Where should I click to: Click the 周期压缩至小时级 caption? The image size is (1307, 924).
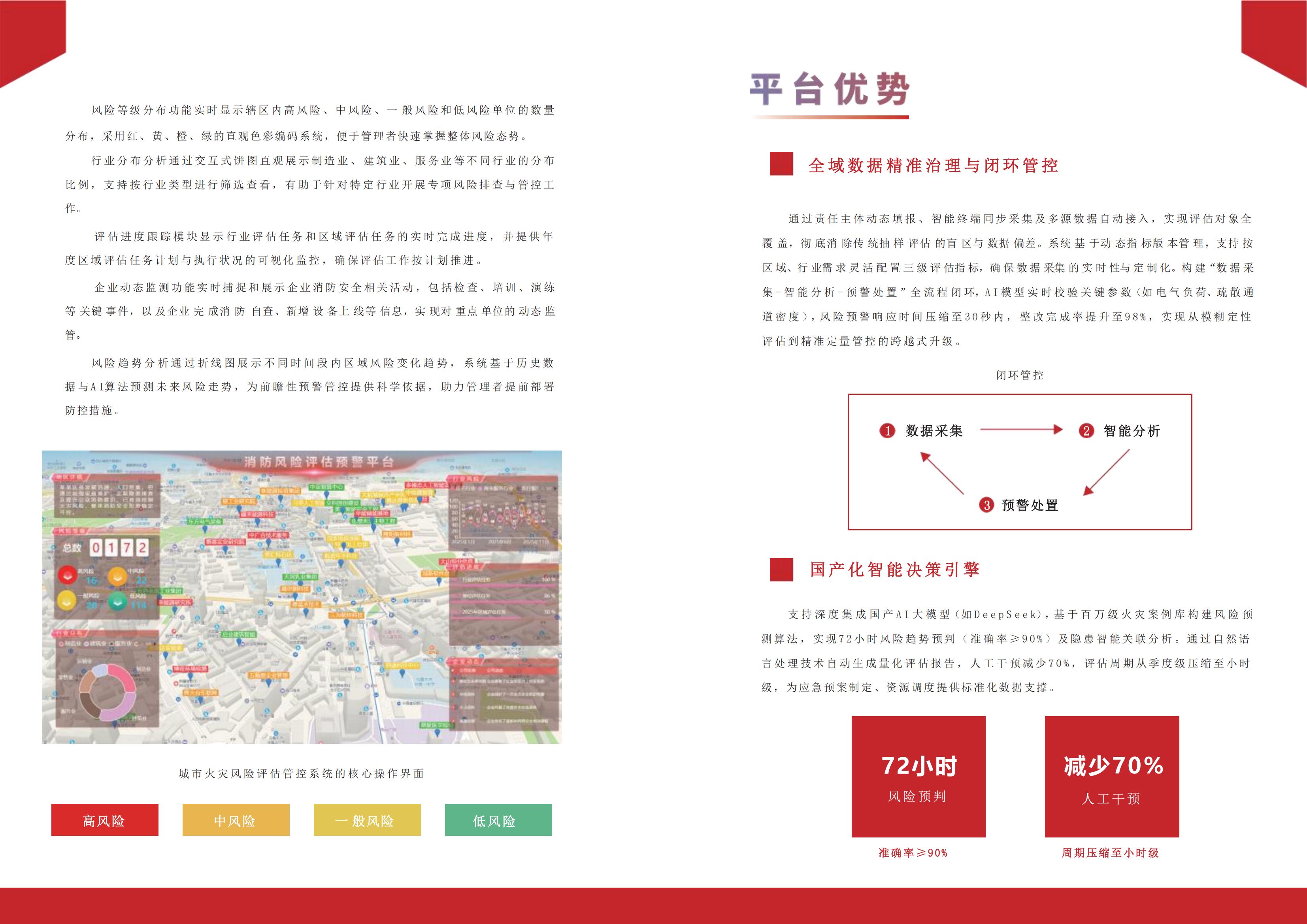1110,853
